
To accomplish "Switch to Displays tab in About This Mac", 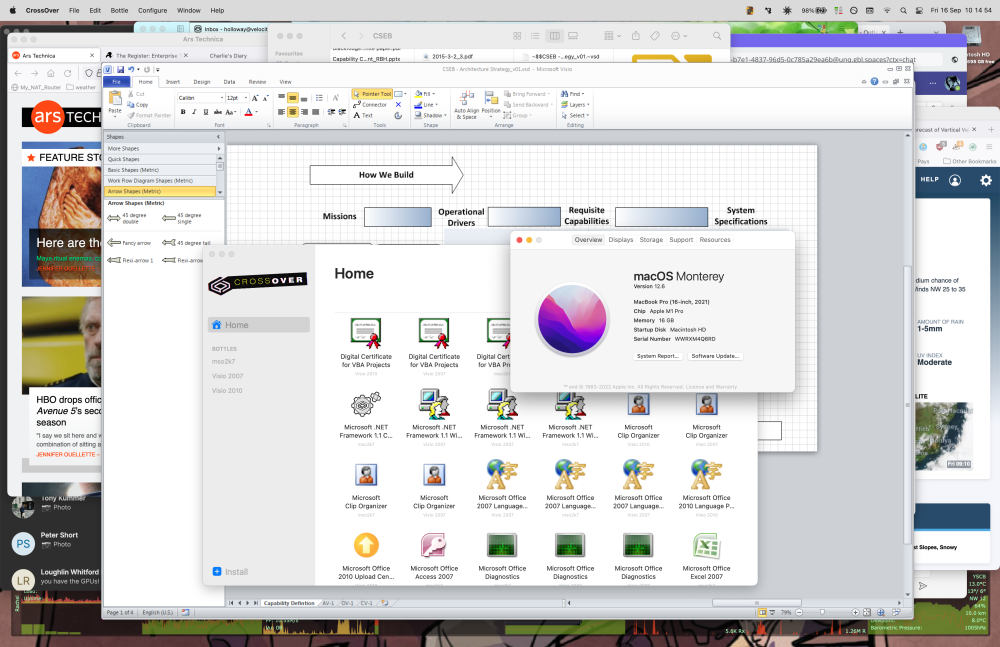I will (x=621, y=240).
